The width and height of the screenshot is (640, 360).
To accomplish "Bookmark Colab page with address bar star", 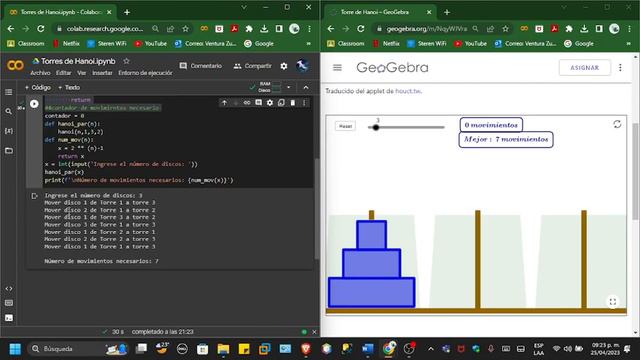I will (x=185, y=29).
